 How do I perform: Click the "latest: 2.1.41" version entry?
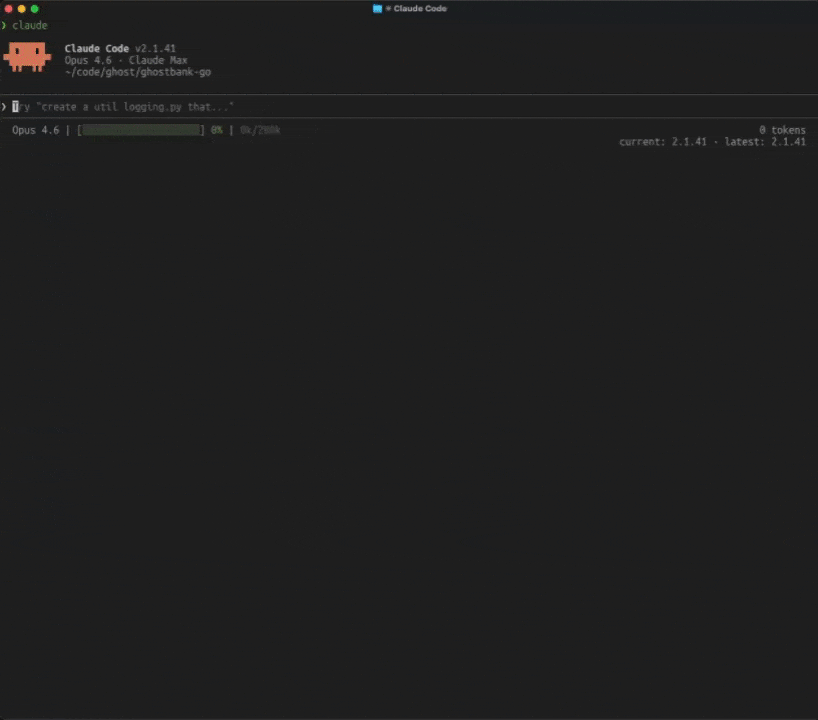pyautogui.click(x=765, y=142)
